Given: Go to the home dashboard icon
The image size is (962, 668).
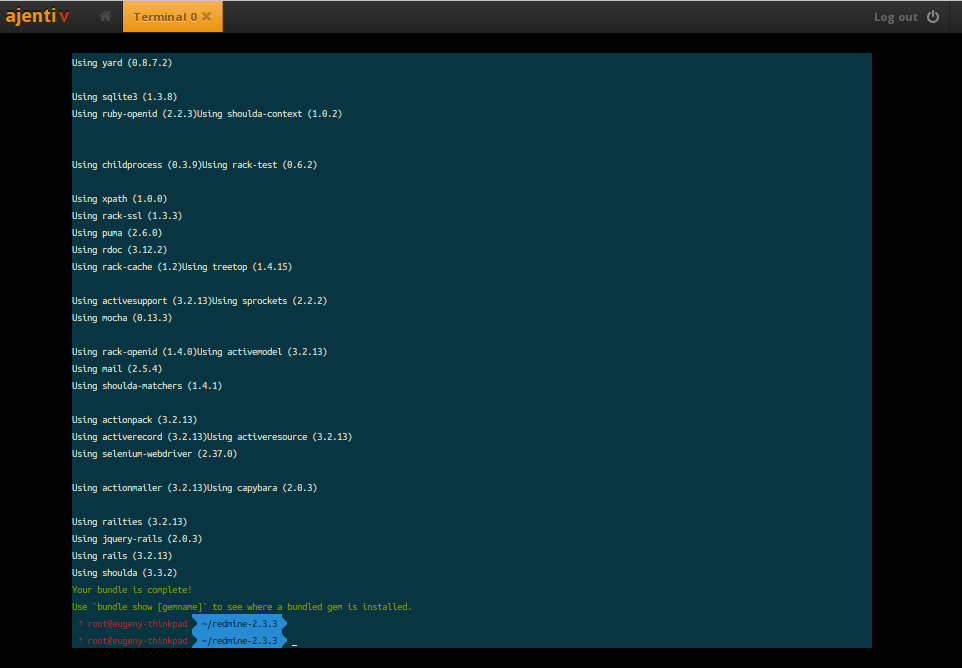Looking at the screenshot, I should 106,17.
